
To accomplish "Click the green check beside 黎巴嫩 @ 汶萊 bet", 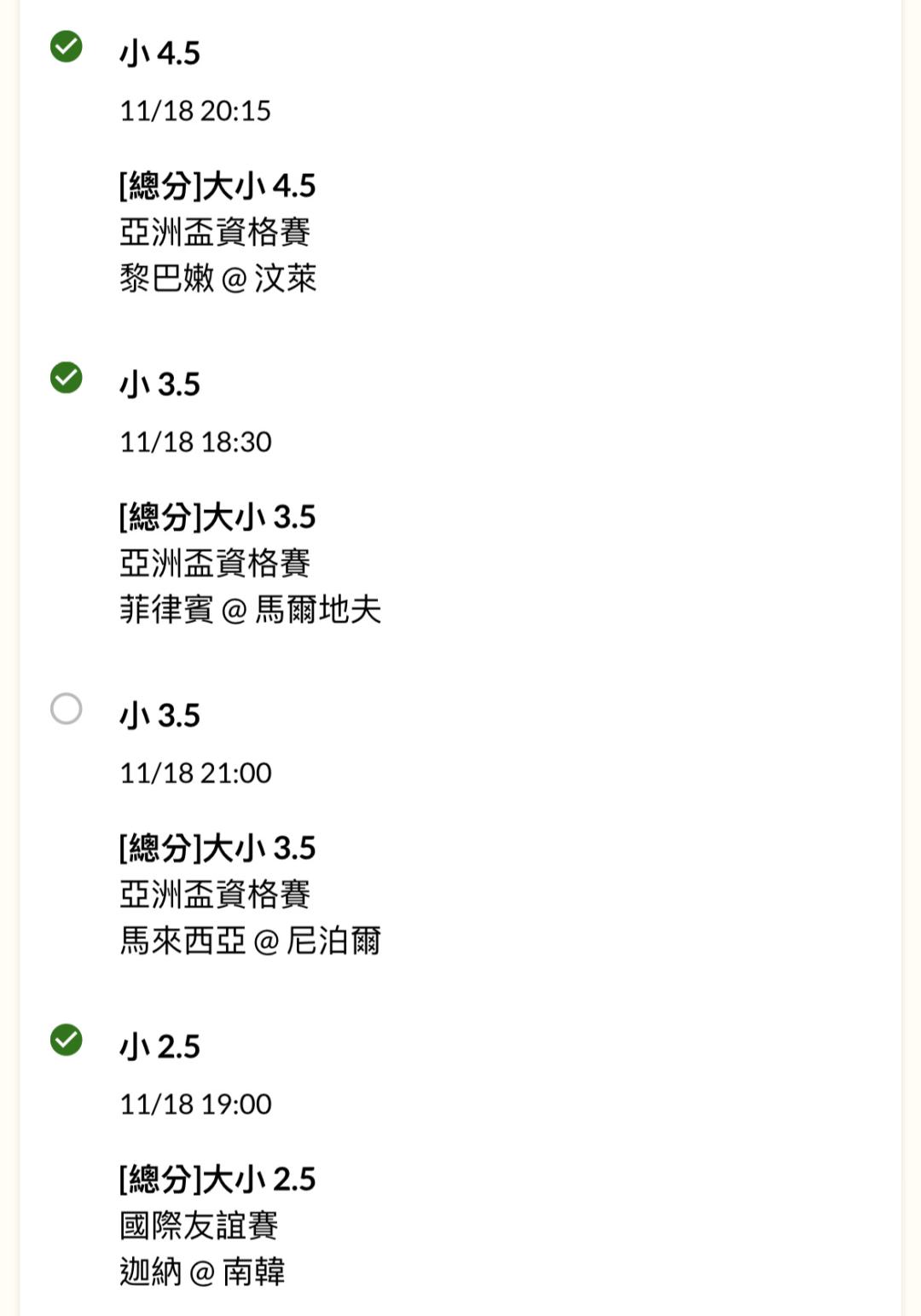I will (67, 47).
